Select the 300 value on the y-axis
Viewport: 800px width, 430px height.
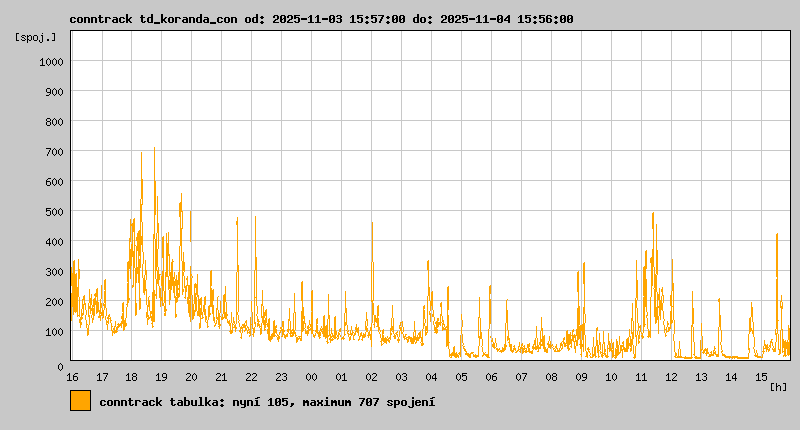tap(54, 272)
